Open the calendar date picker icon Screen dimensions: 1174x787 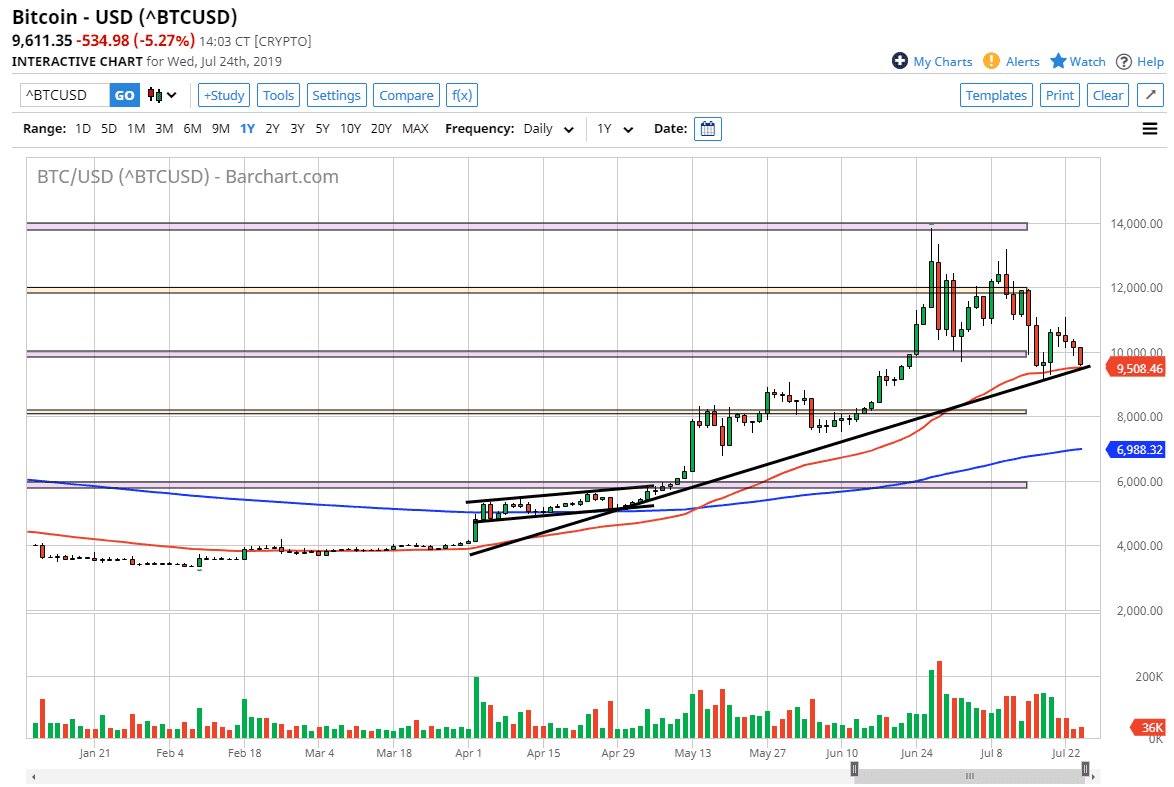708,129
